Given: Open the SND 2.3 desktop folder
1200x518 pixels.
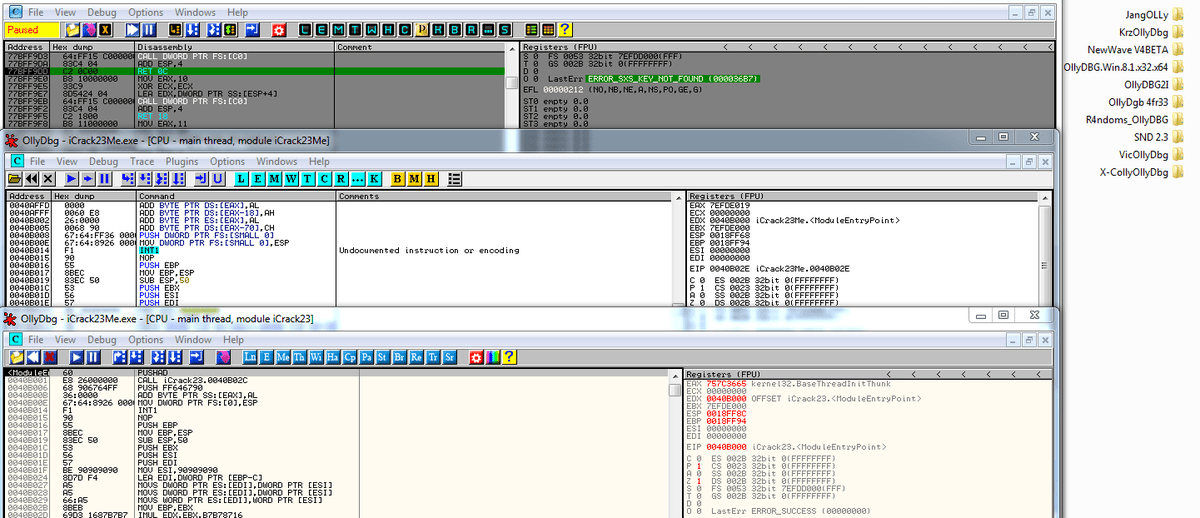Looking at the screenshot, I should point(1151,136).
